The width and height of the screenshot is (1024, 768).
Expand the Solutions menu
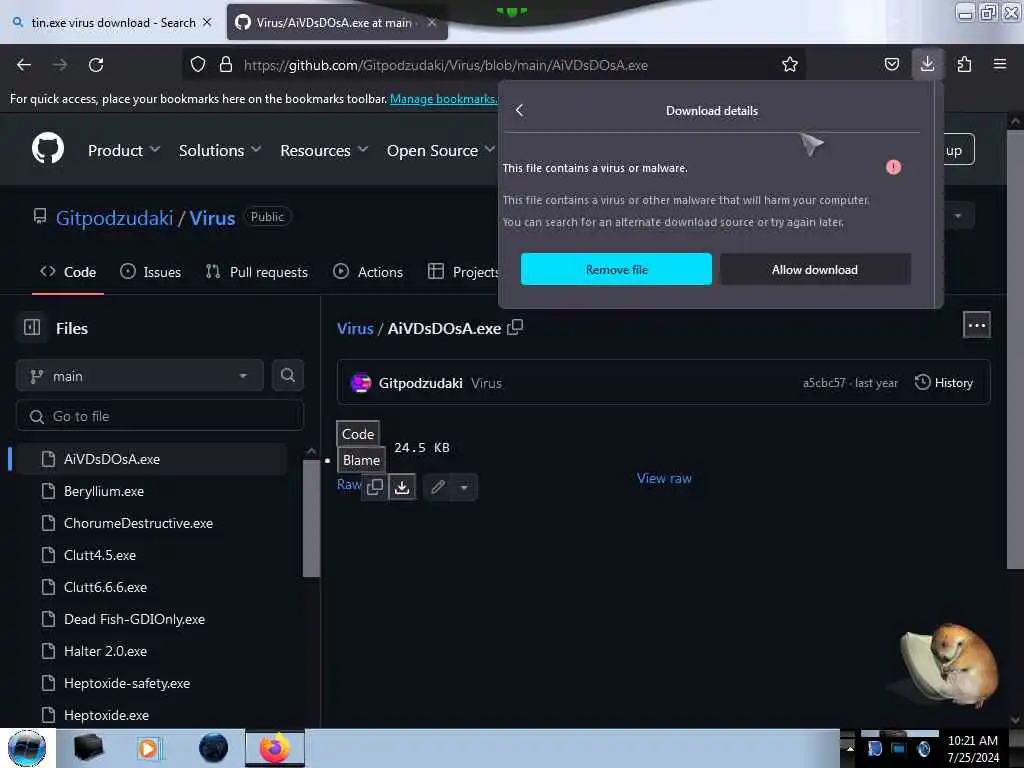point(219,150)
